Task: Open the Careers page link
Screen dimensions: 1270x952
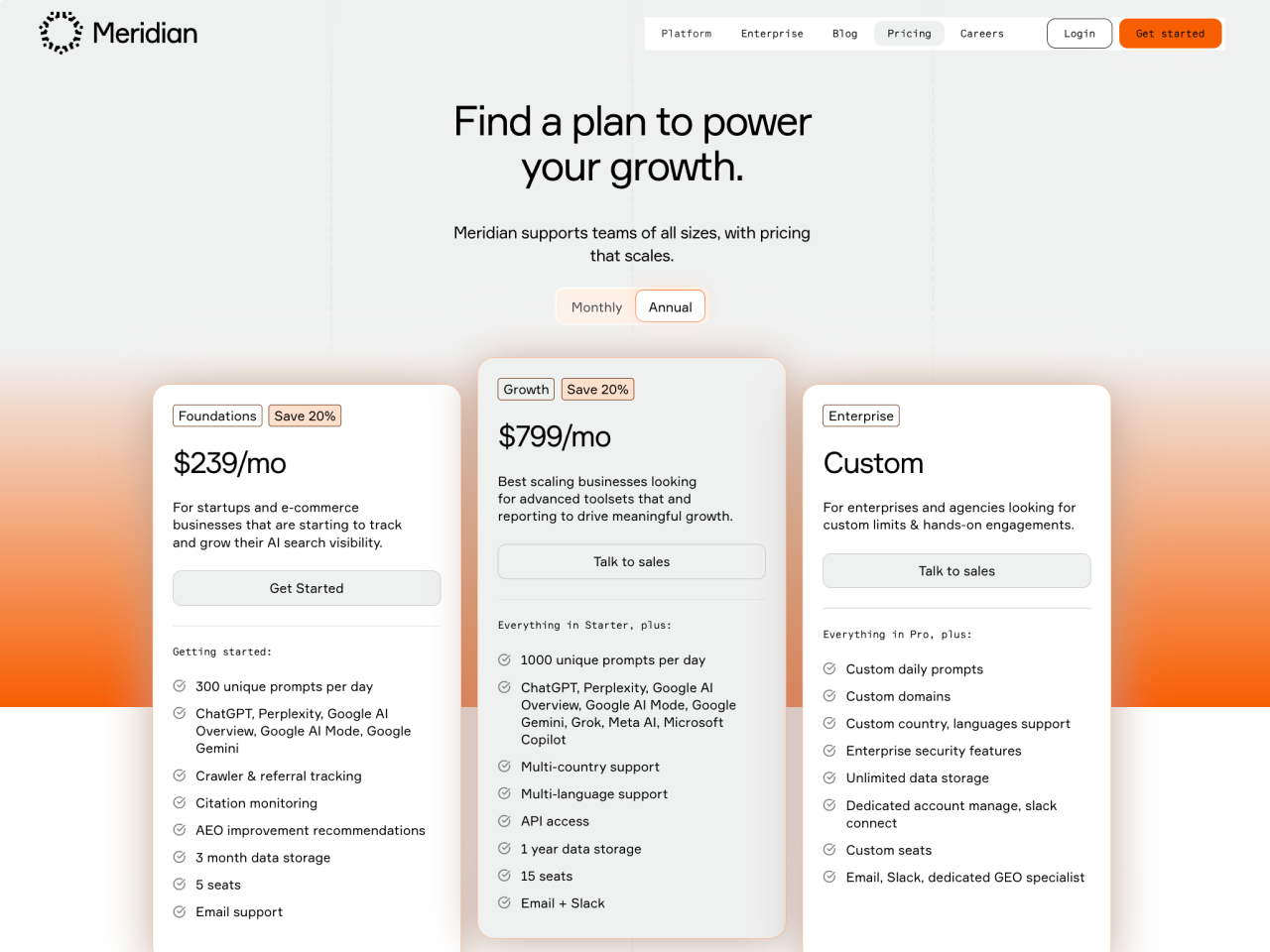Action: tap(982, 34)
